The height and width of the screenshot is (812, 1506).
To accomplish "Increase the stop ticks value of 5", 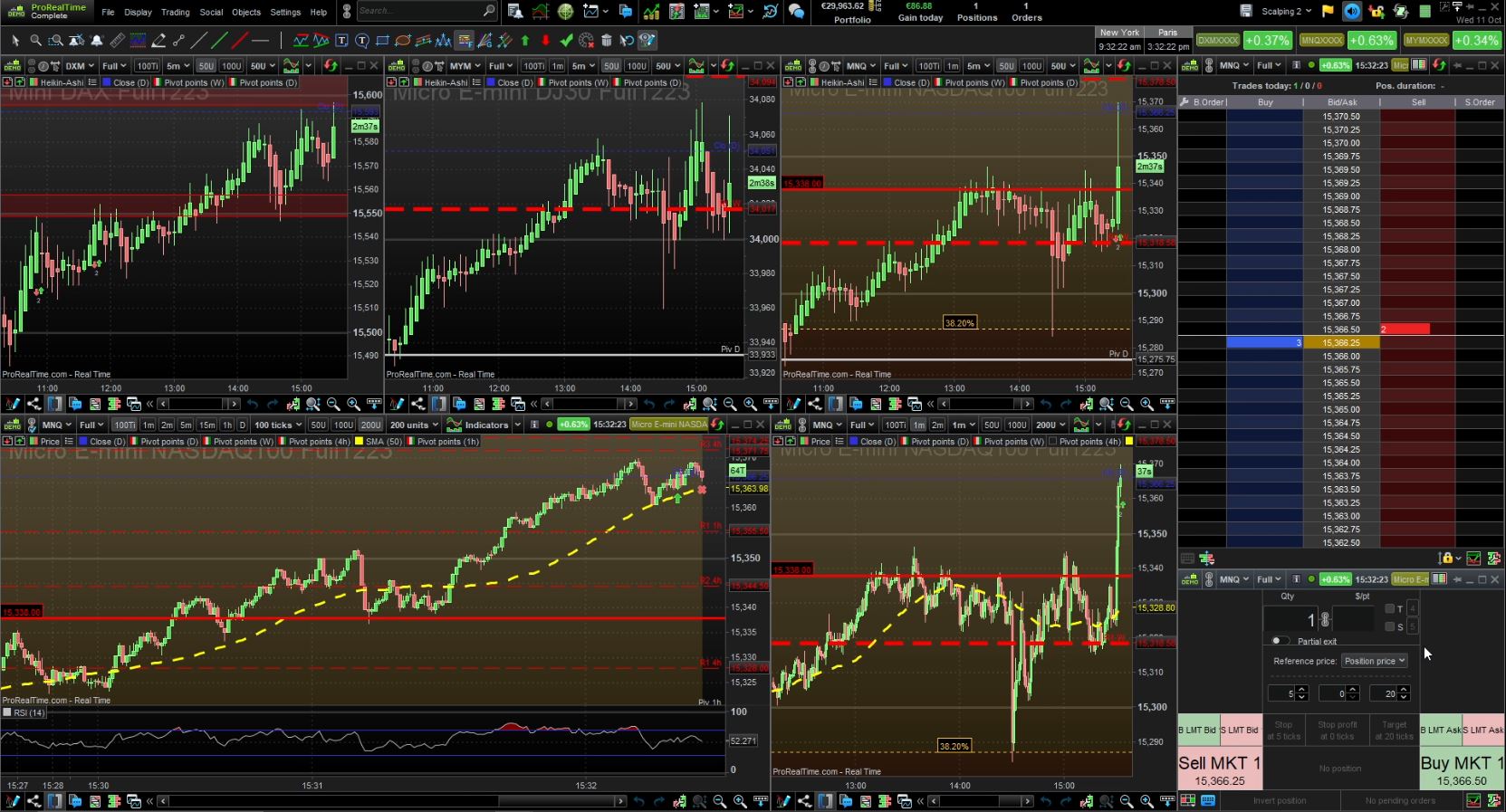I will coord(1301,690).
